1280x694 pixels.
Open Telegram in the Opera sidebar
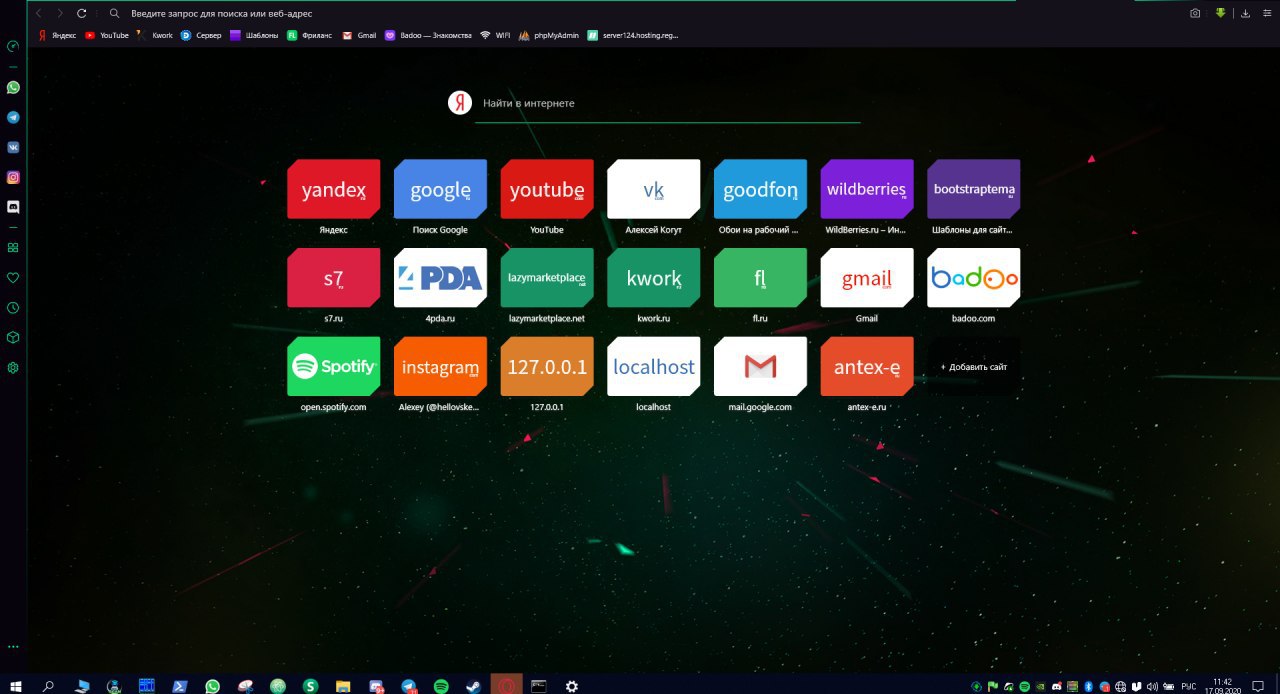click(13, 117)
